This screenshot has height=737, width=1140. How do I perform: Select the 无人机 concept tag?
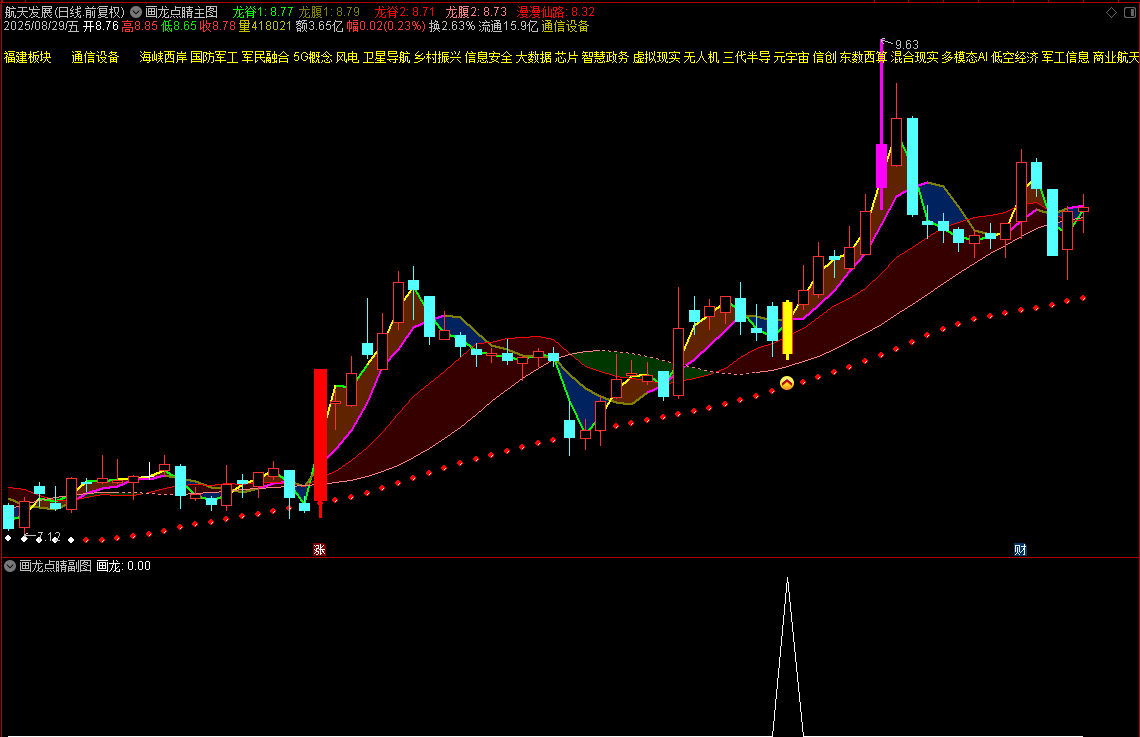click(x=702, y=57)
